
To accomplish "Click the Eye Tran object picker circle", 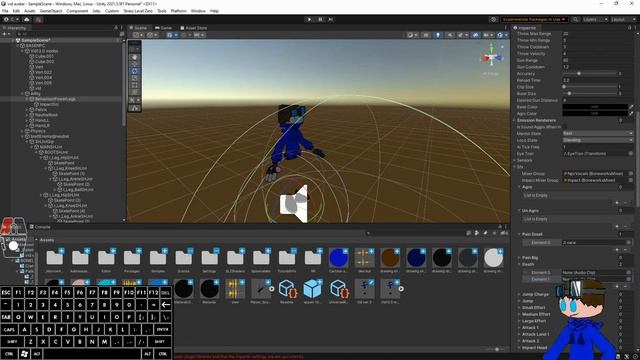I will coord(631,153).
